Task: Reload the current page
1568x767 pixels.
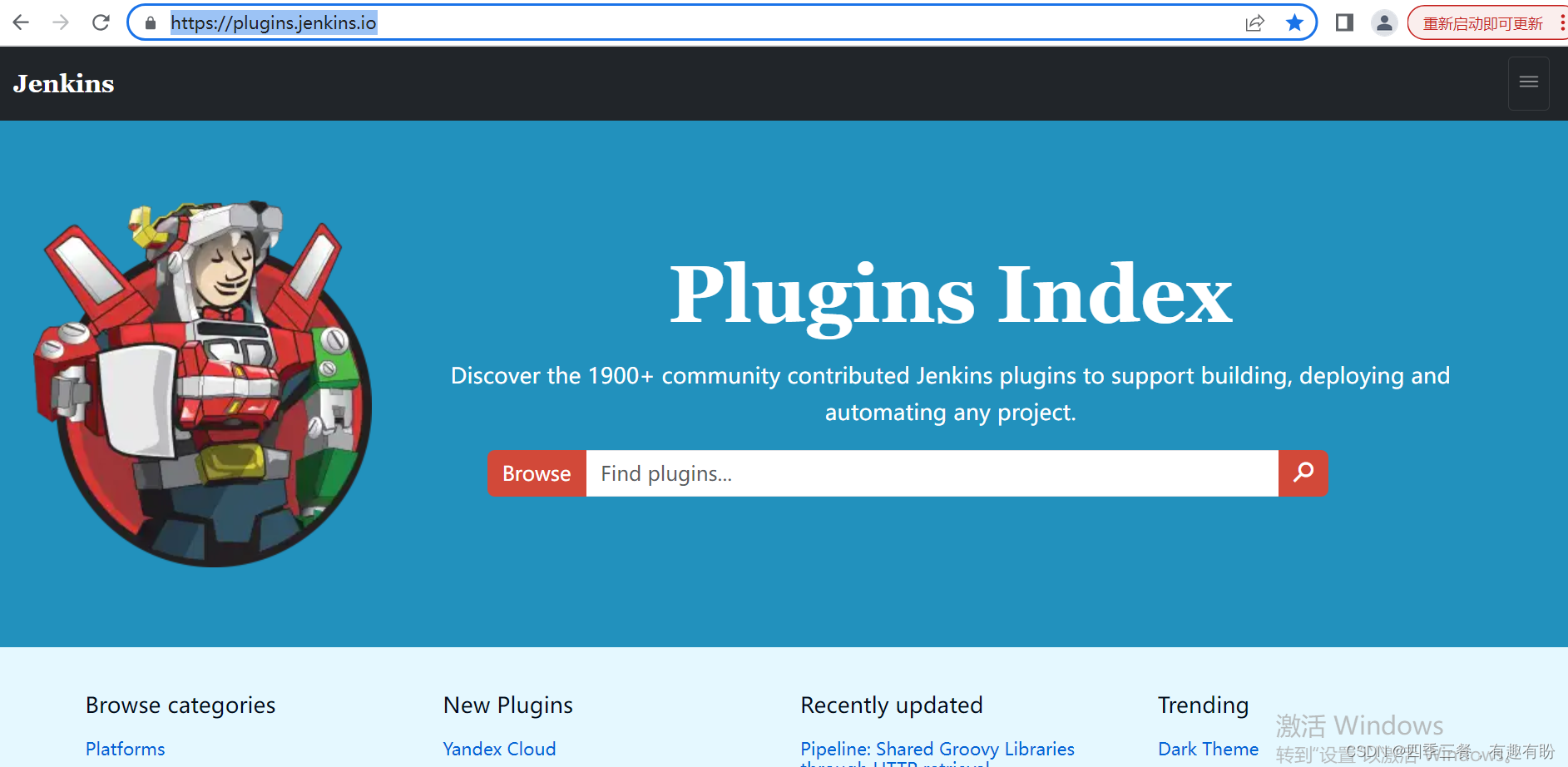Action: pos(101,22)
